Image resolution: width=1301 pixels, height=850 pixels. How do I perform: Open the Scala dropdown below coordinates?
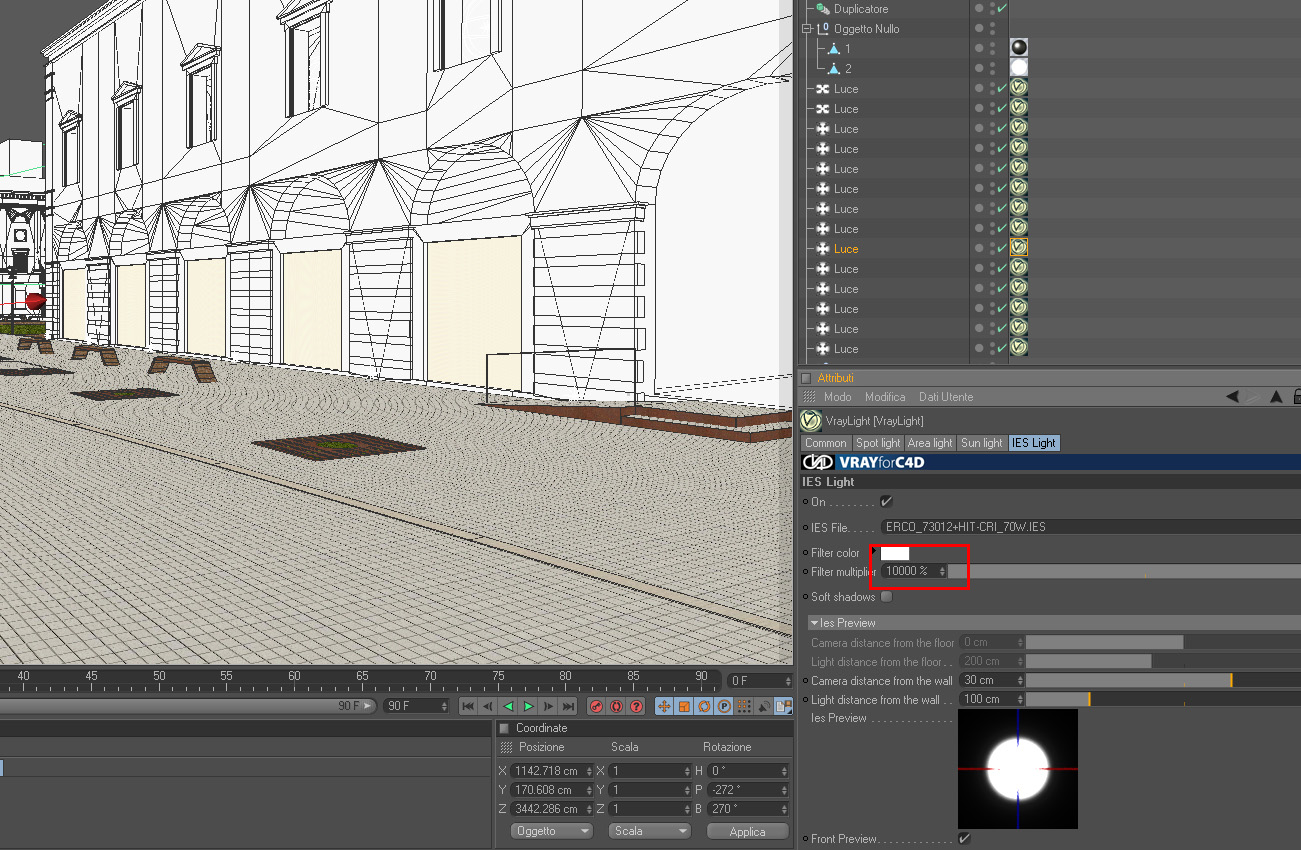point(649,831)
